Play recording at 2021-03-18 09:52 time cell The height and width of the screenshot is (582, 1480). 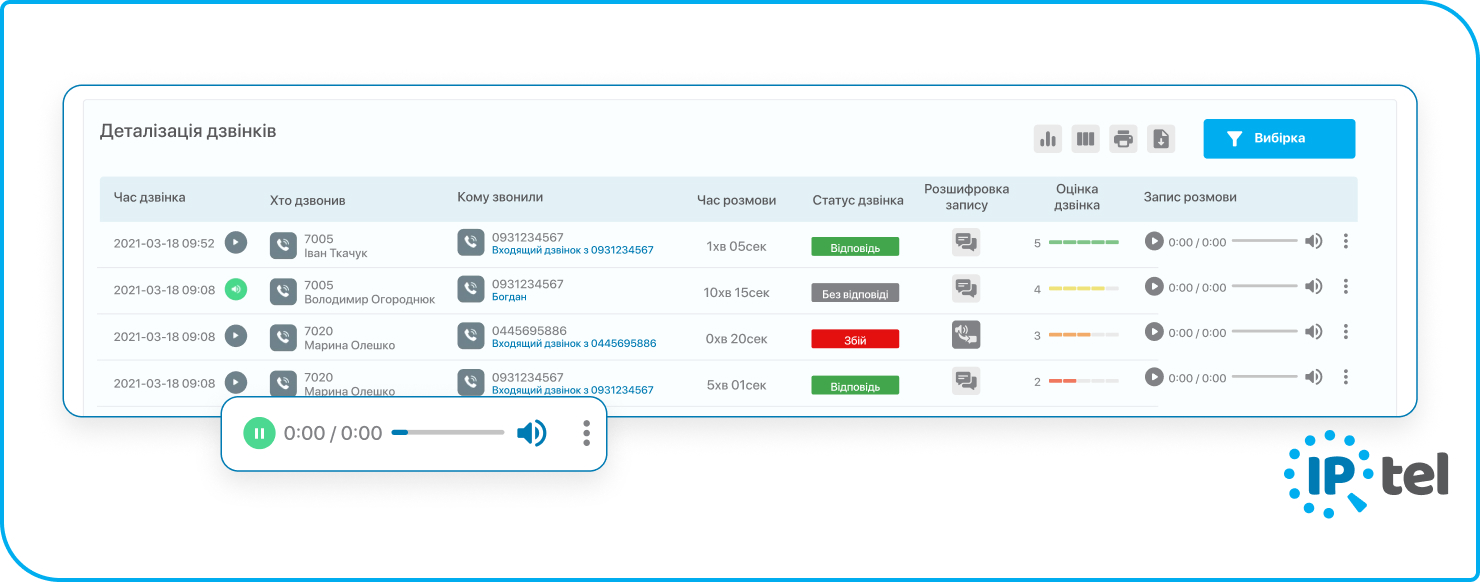pyautogui.click(x=235, y=242)
